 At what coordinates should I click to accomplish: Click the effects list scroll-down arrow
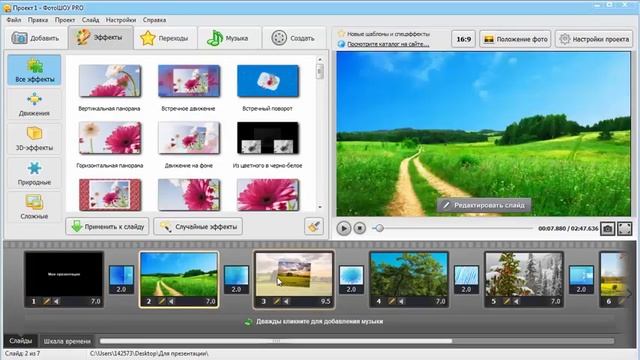pos(320,207)
